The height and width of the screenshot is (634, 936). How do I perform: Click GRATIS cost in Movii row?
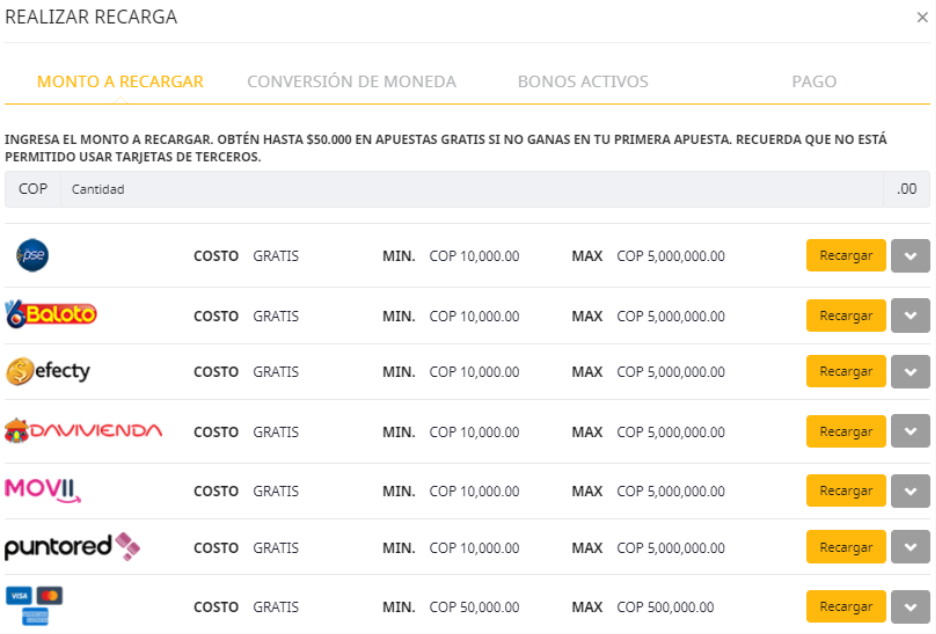(276, 491)
